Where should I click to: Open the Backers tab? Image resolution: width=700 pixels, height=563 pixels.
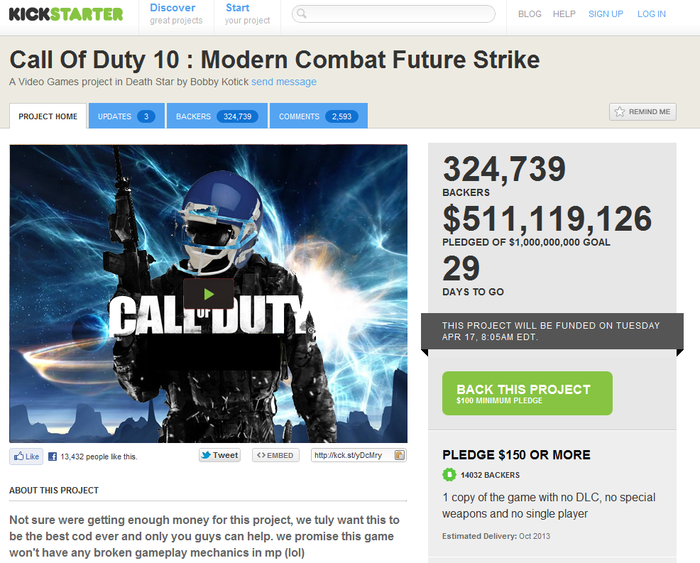216,116
